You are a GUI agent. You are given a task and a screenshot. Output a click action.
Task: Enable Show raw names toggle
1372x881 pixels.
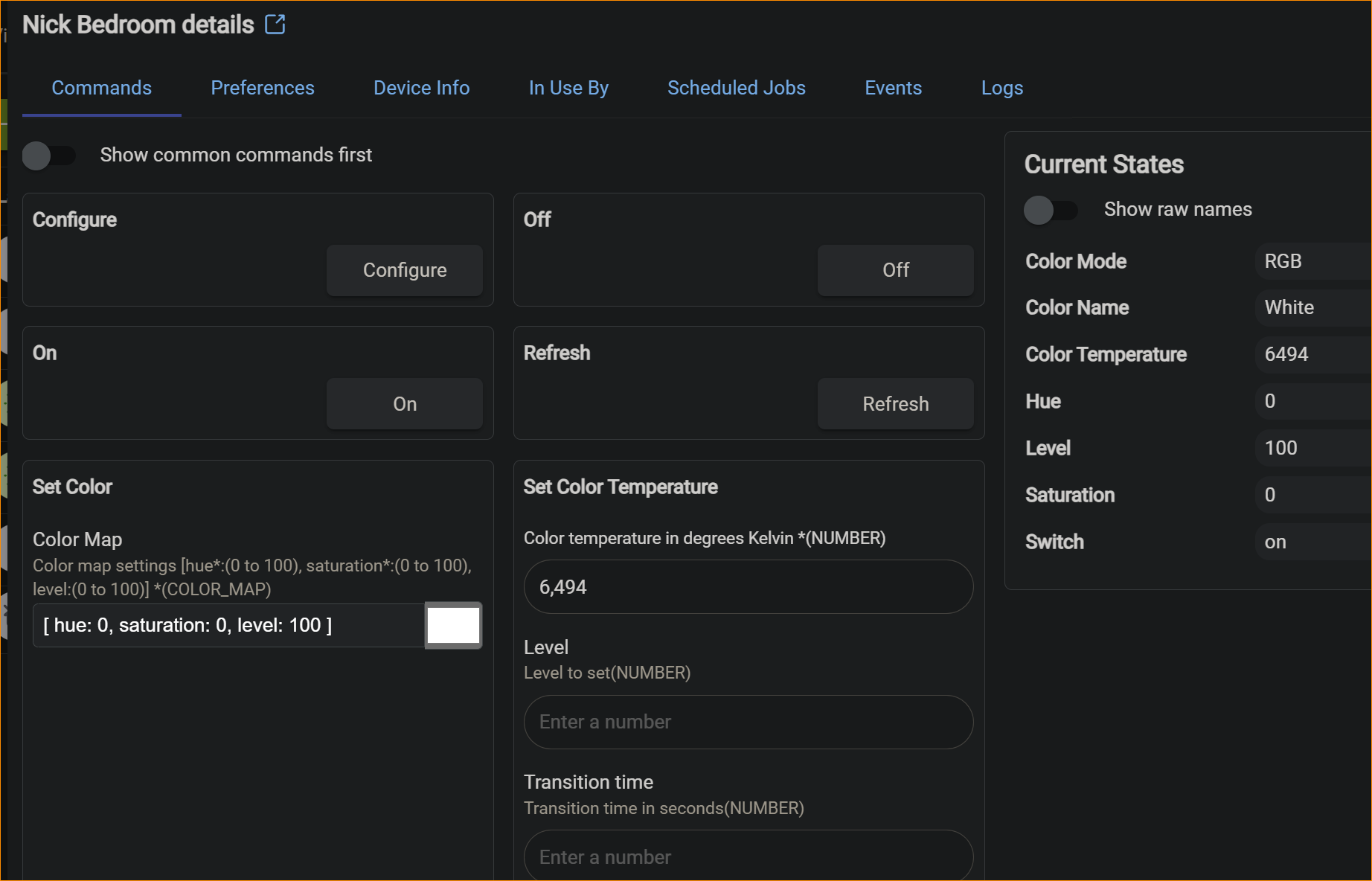click(x=1051, y=210)
